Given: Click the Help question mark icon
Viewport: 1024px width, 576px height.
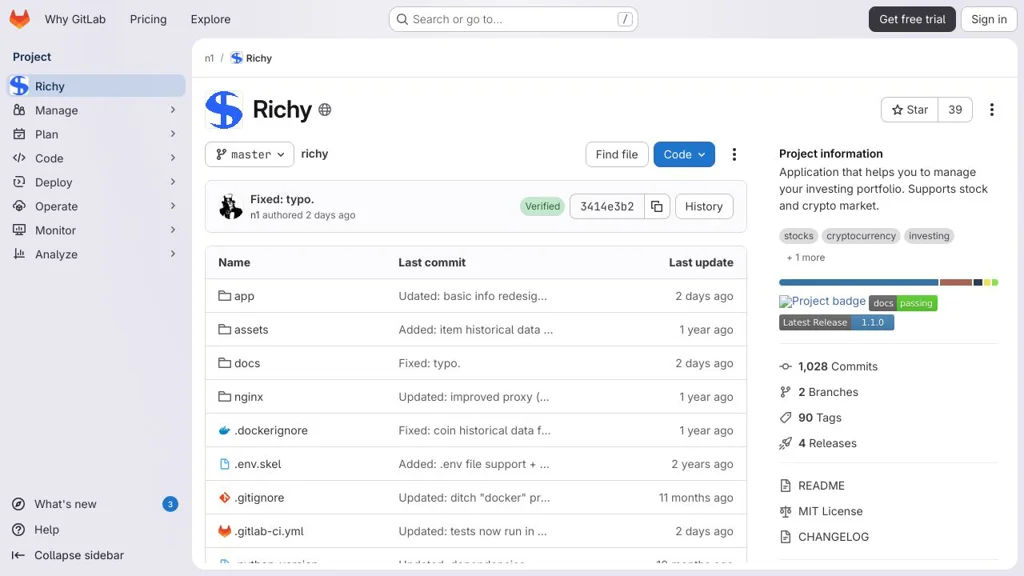Looking at the screenshot, I should click(x=19, y=530).
